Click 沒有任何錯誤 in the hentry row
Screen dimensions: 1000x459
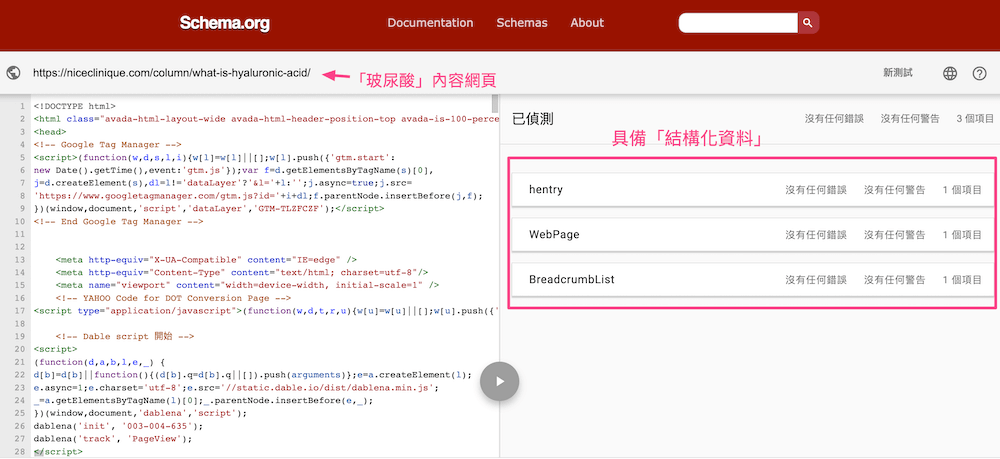(816, 190)
